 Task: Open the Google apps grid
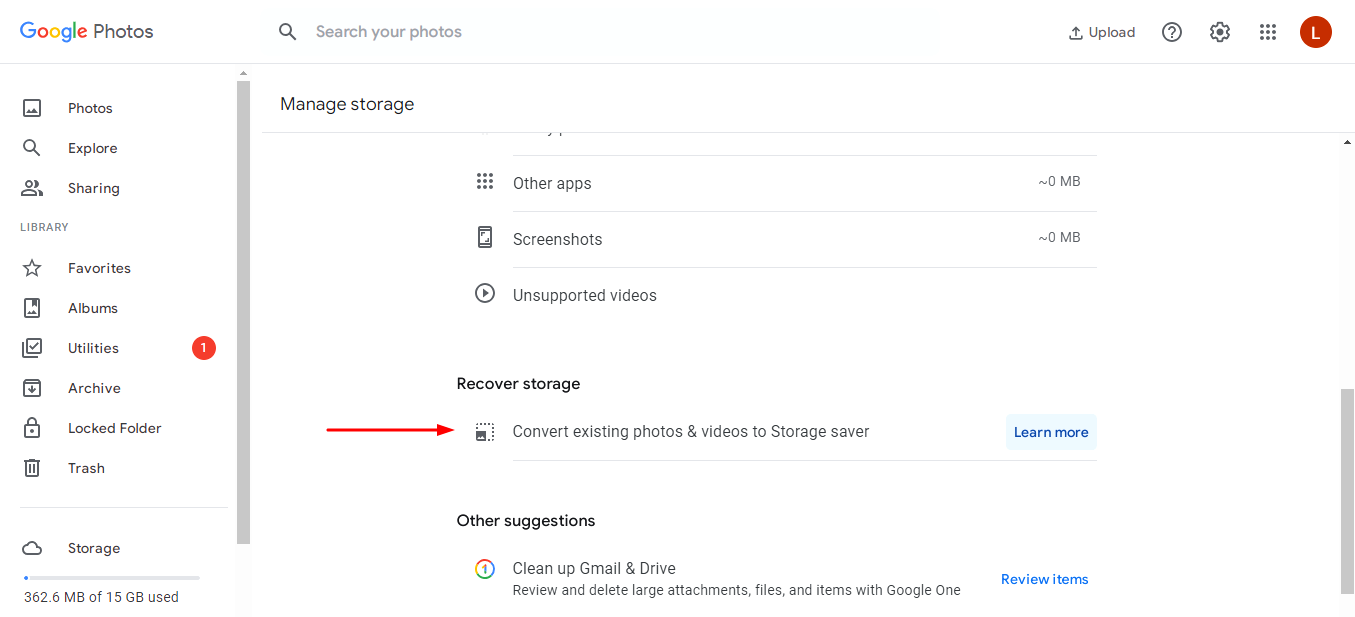click(1268, 31)
